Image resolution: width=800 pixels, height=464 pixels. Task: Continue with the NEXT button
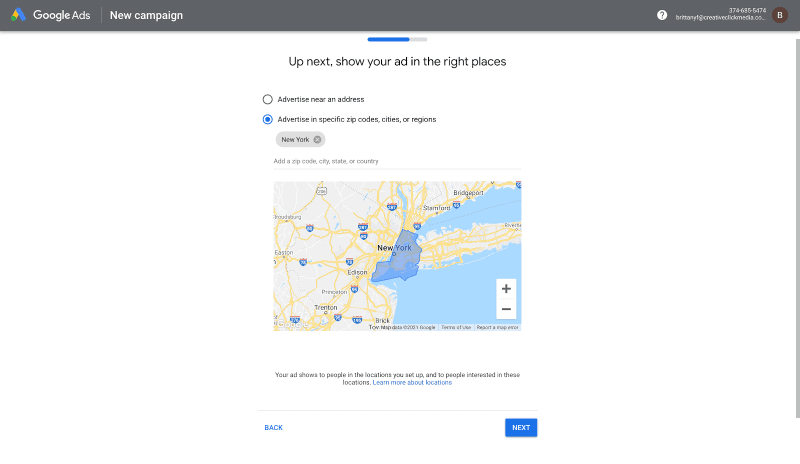click(521, 428)
